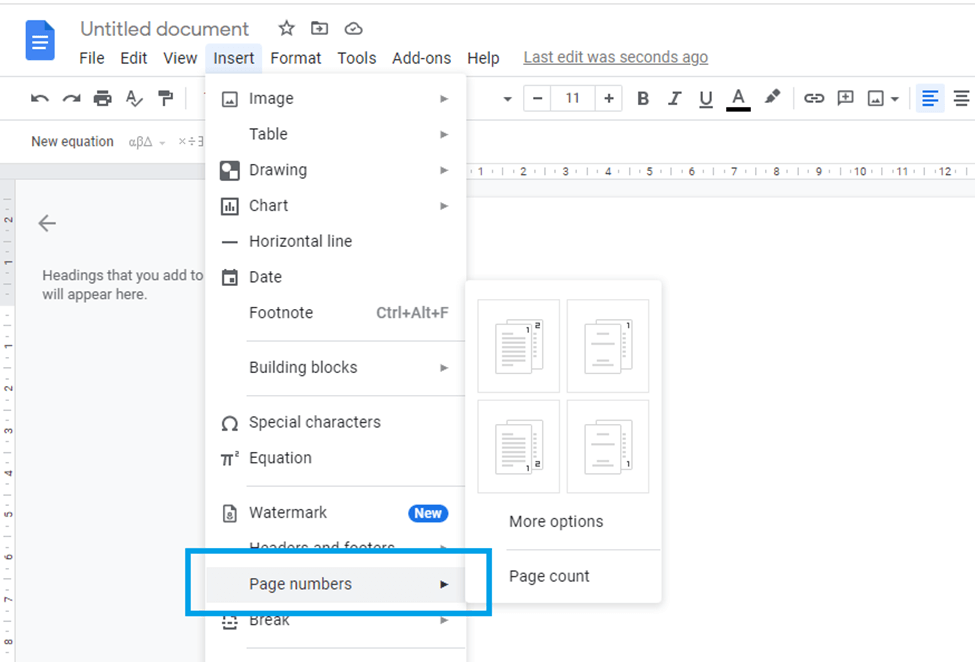Toggle bold formatting
Screen dimensions: 975x662
(x=643, y=98)
